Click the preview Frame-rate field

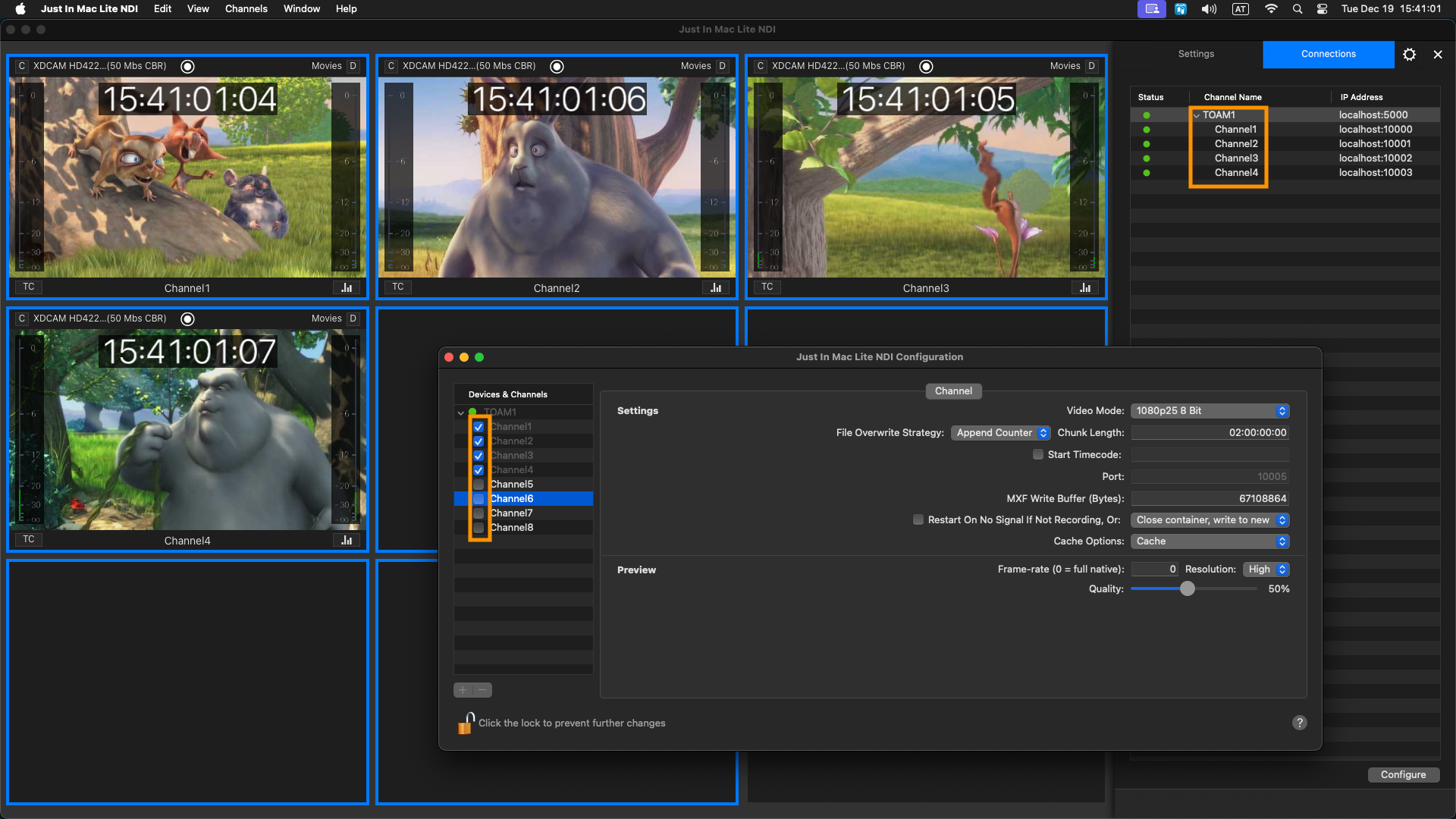coord(1155,570)
